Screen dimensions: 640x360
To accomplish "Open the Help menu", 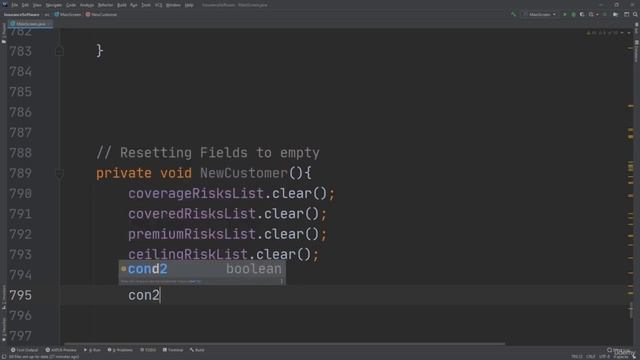I will tap(189, 5).
